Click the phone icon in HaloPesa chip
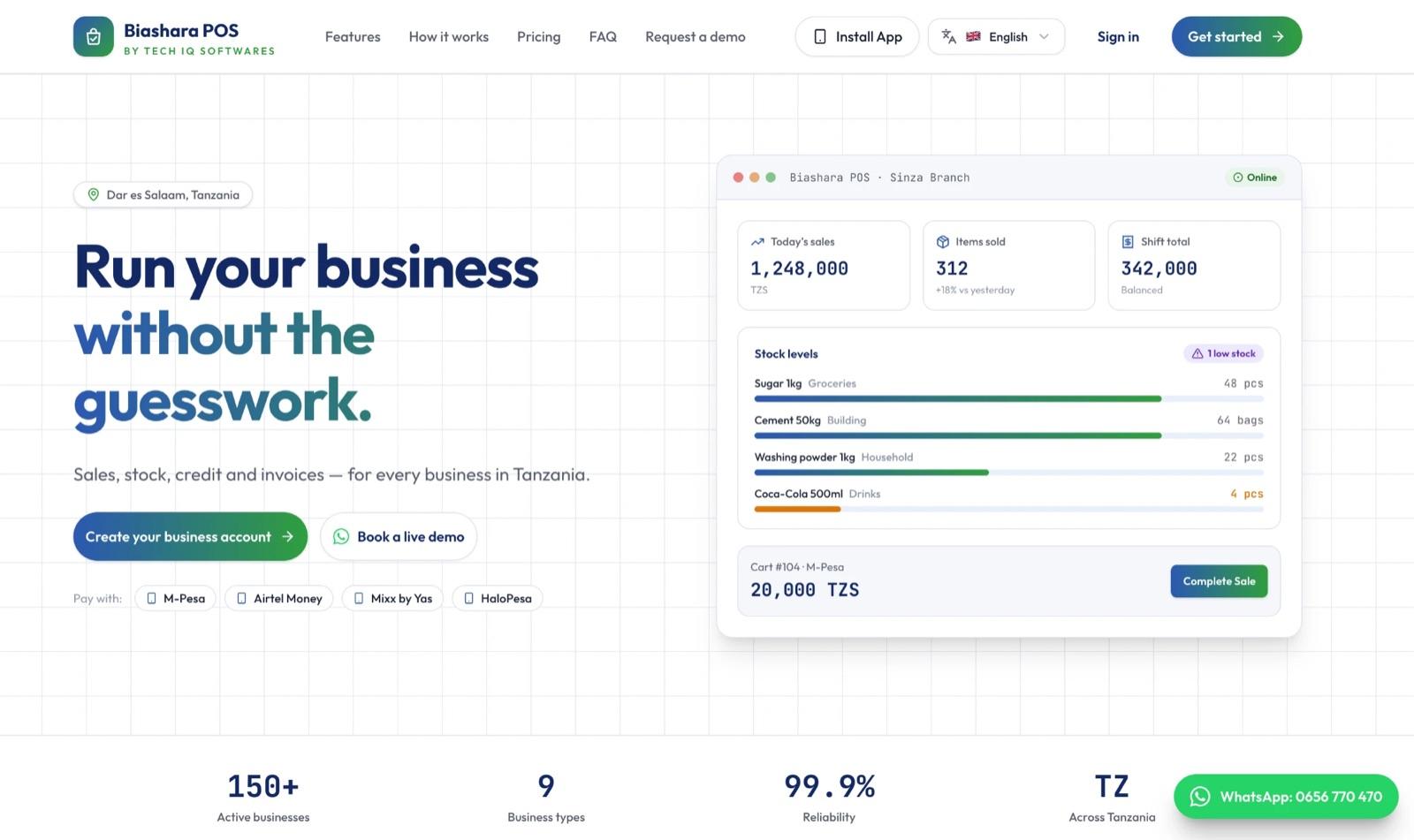 tap(468, 598)
